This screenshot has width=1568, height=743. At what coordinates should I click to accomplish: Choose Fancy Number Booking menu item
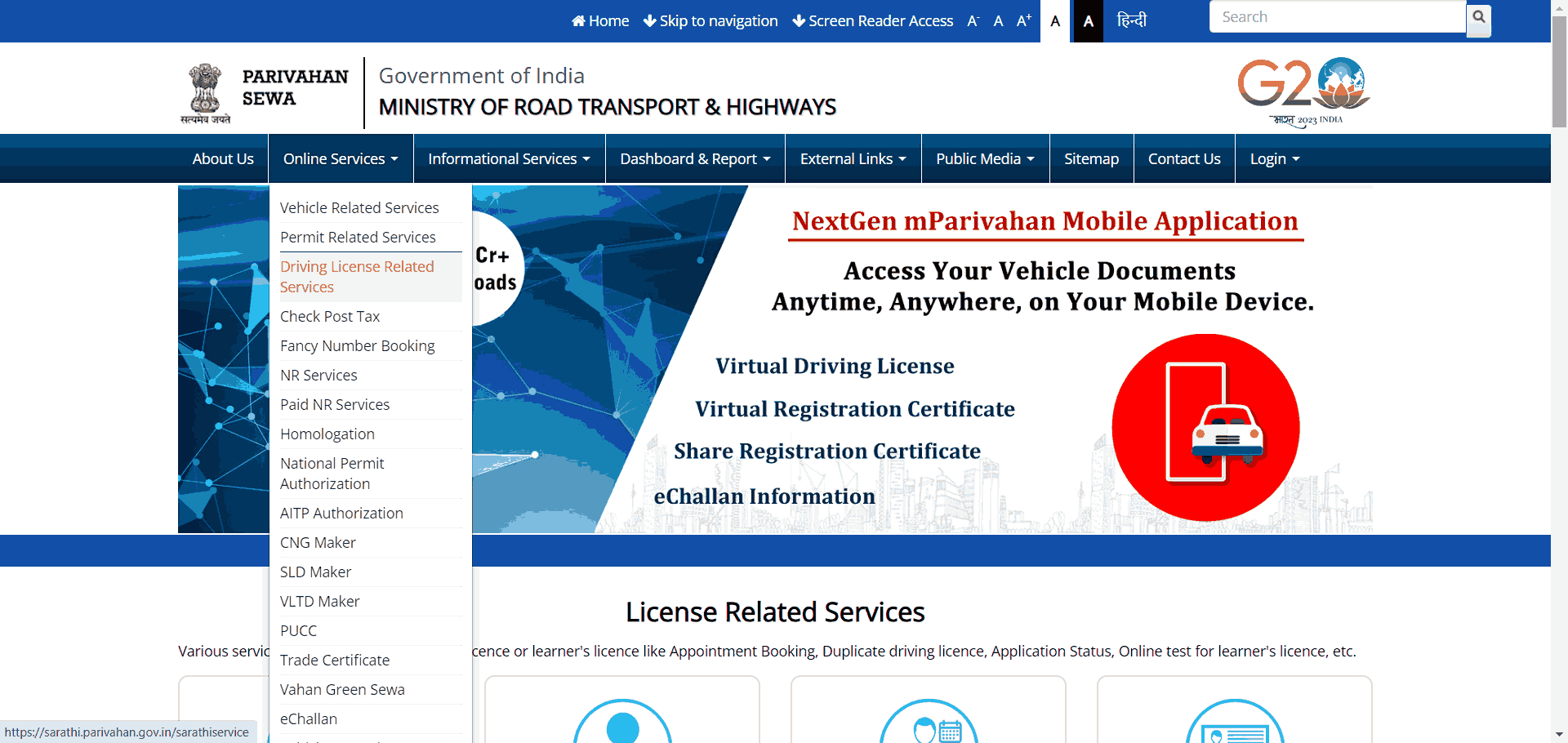pyautogui.click(x=357, y=346)
